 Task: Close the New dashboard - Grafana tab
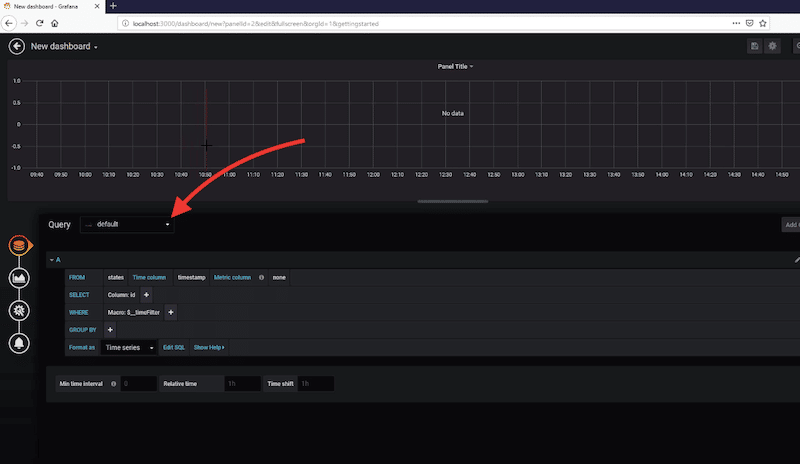97,6
